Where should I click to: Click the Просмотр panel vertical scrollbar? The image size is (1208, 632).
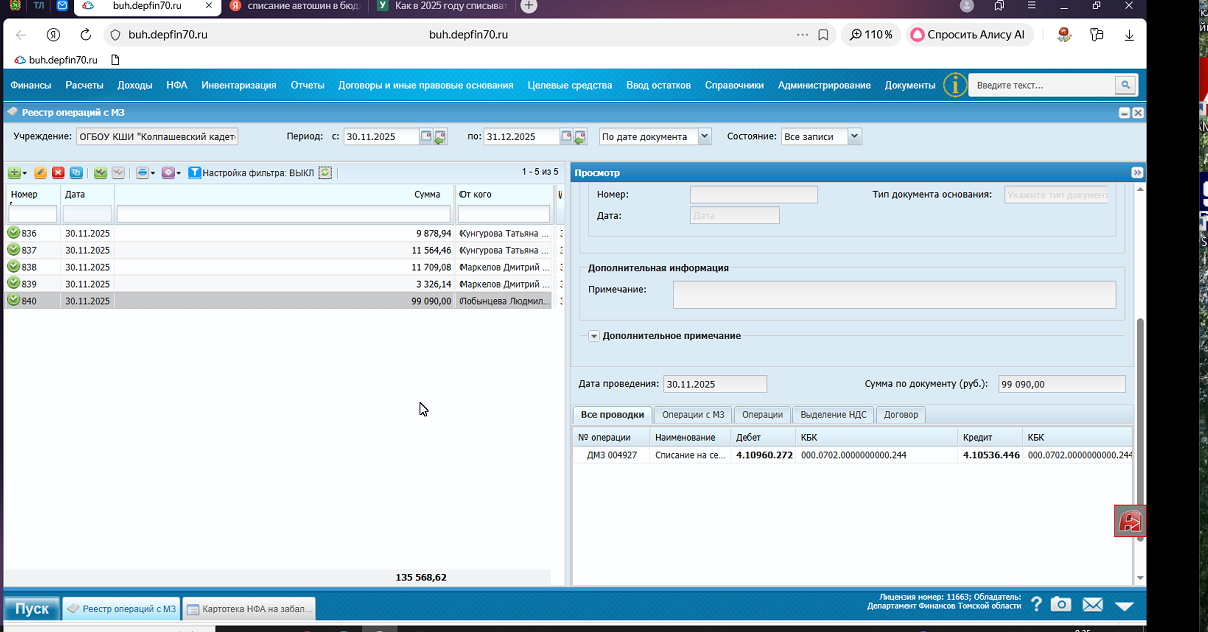pos(1140,430)
